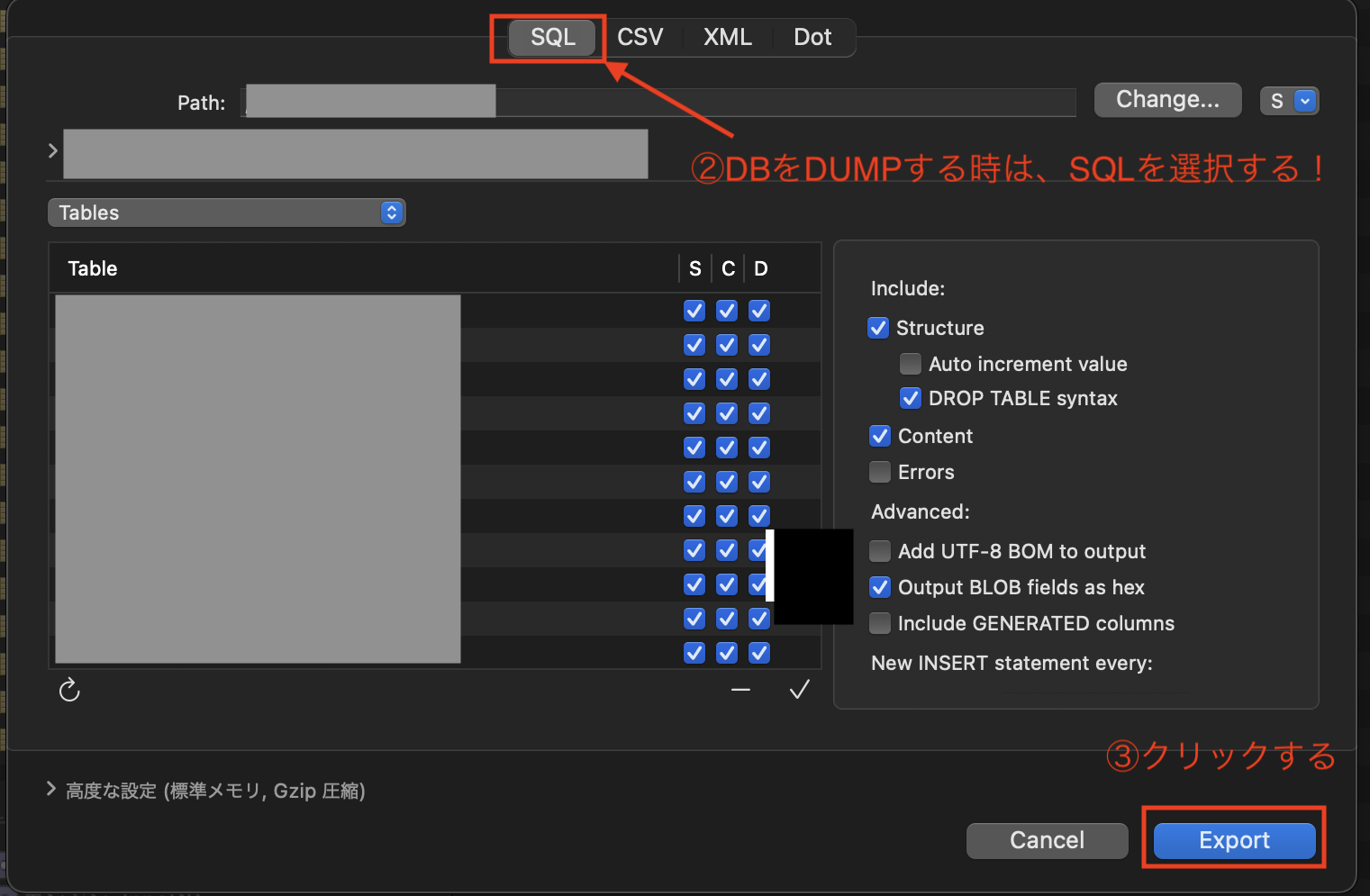Switch to the Dot export tab

(x=812, y=37)
